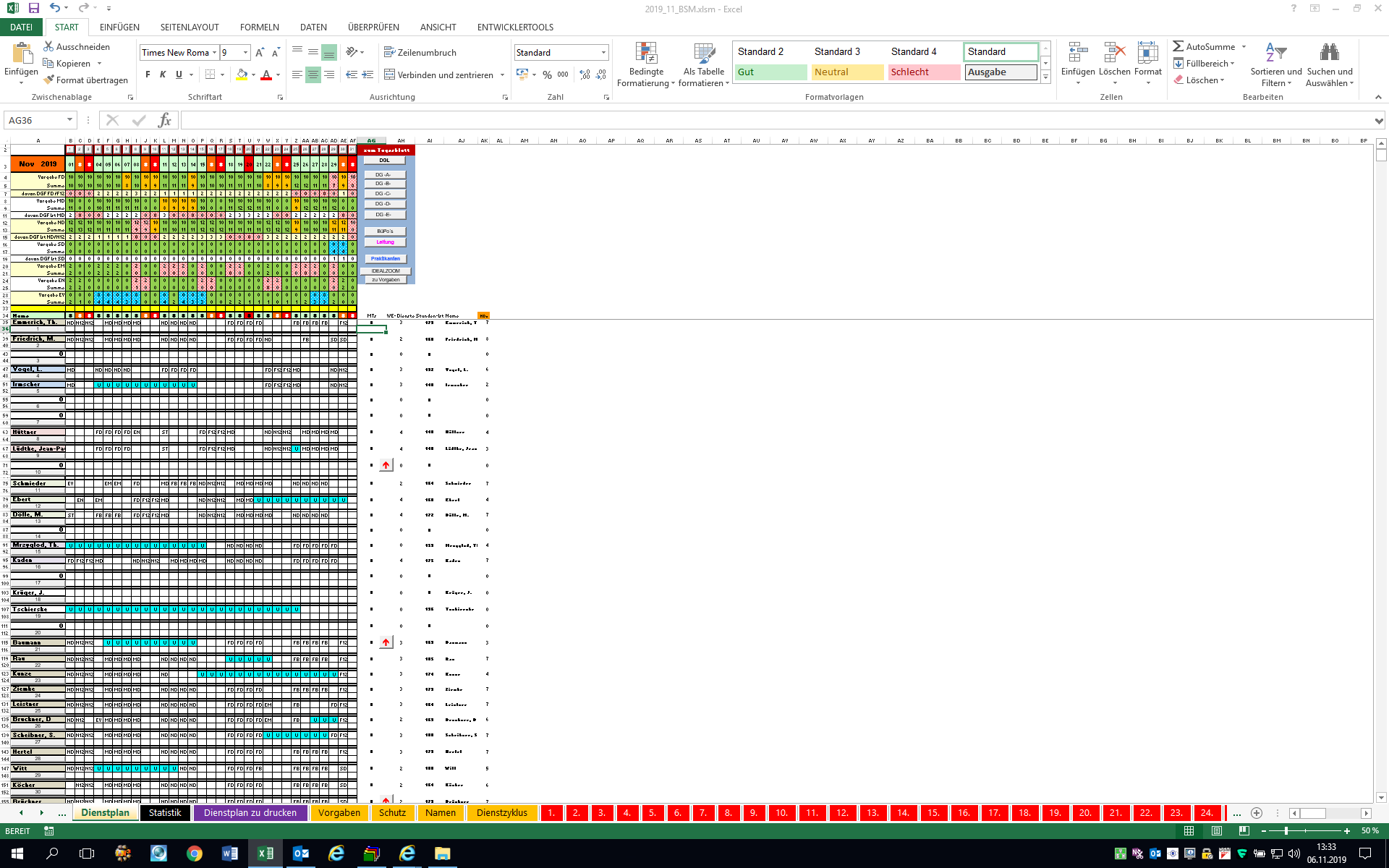Apply the Gut cell style
Image resolution: width=1389 pixels, height=868 pixels.
click(771, 72)
